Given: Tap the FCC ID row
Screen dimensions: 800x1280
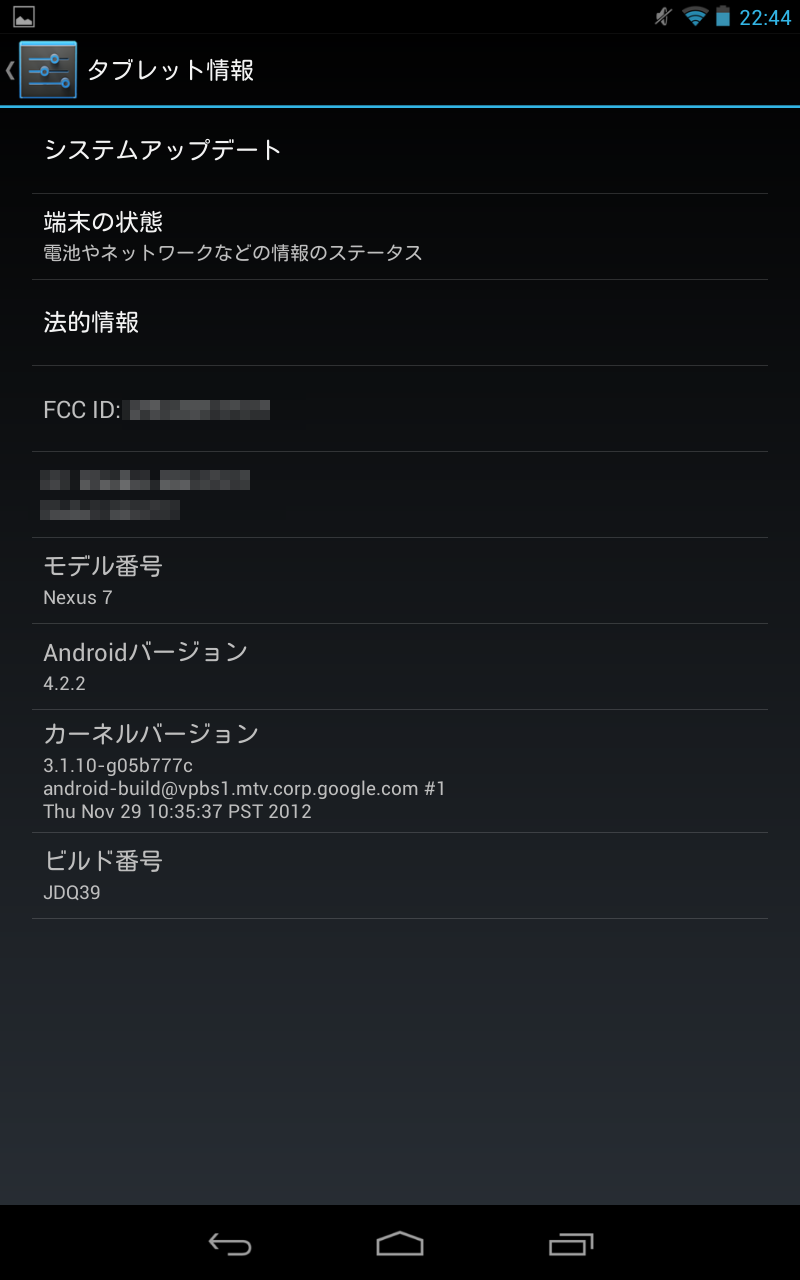Looking at the screenshot, I should 400,409.
